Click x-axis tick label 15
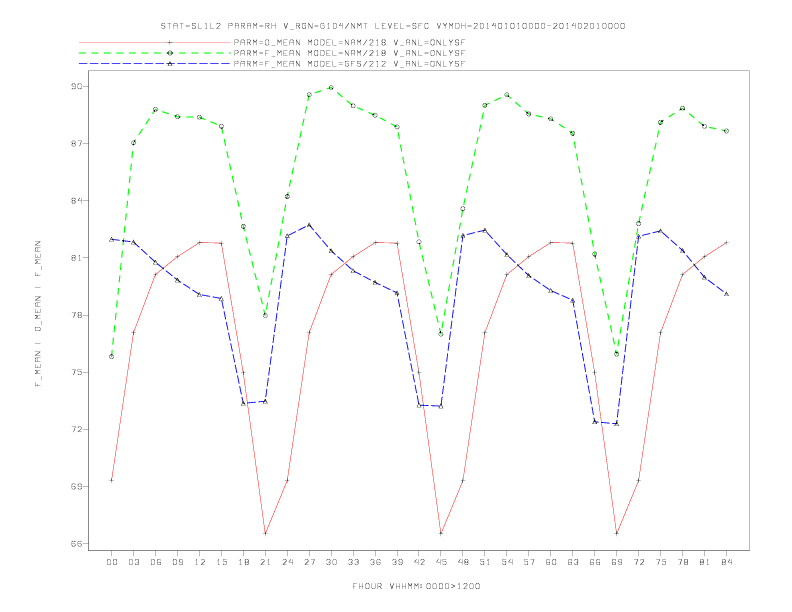Viewport: 792px width, 612px height. coord(221,562)
